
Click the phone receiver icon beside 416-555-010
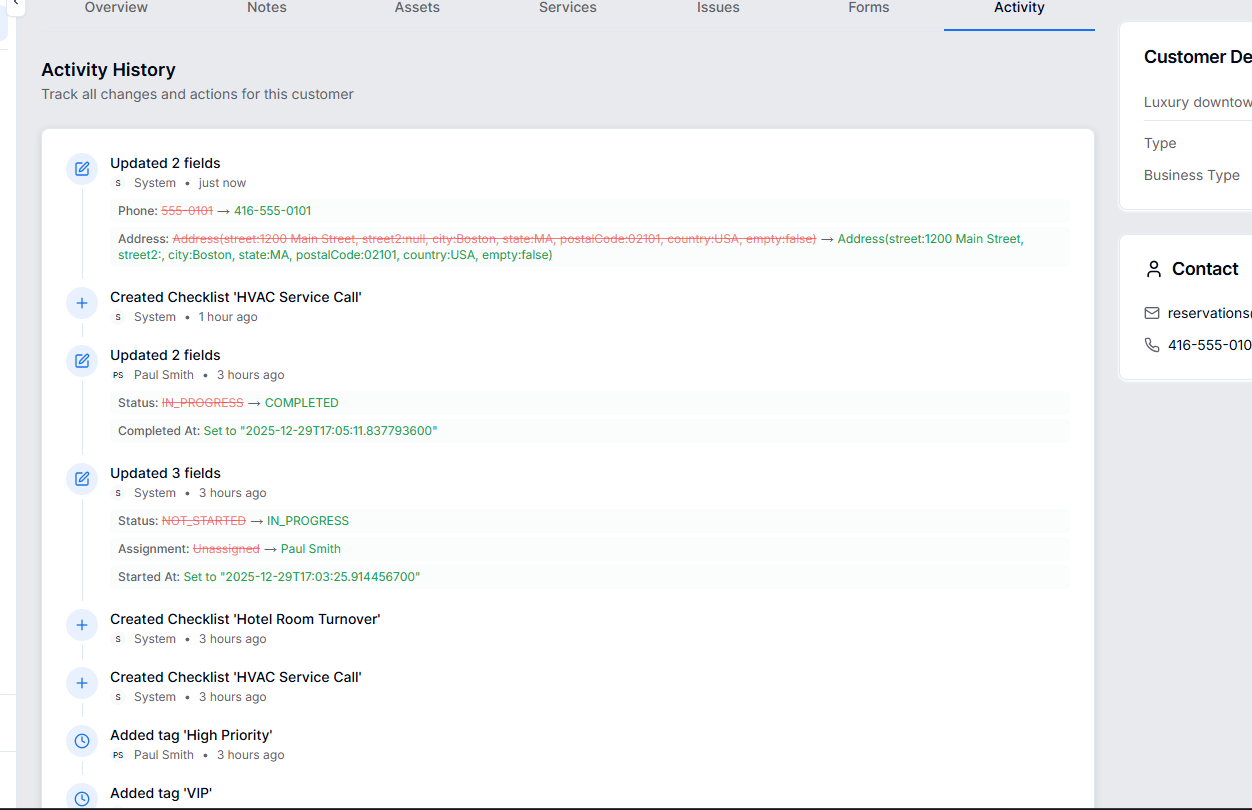pyautogui.click(x=1152, y=345)
